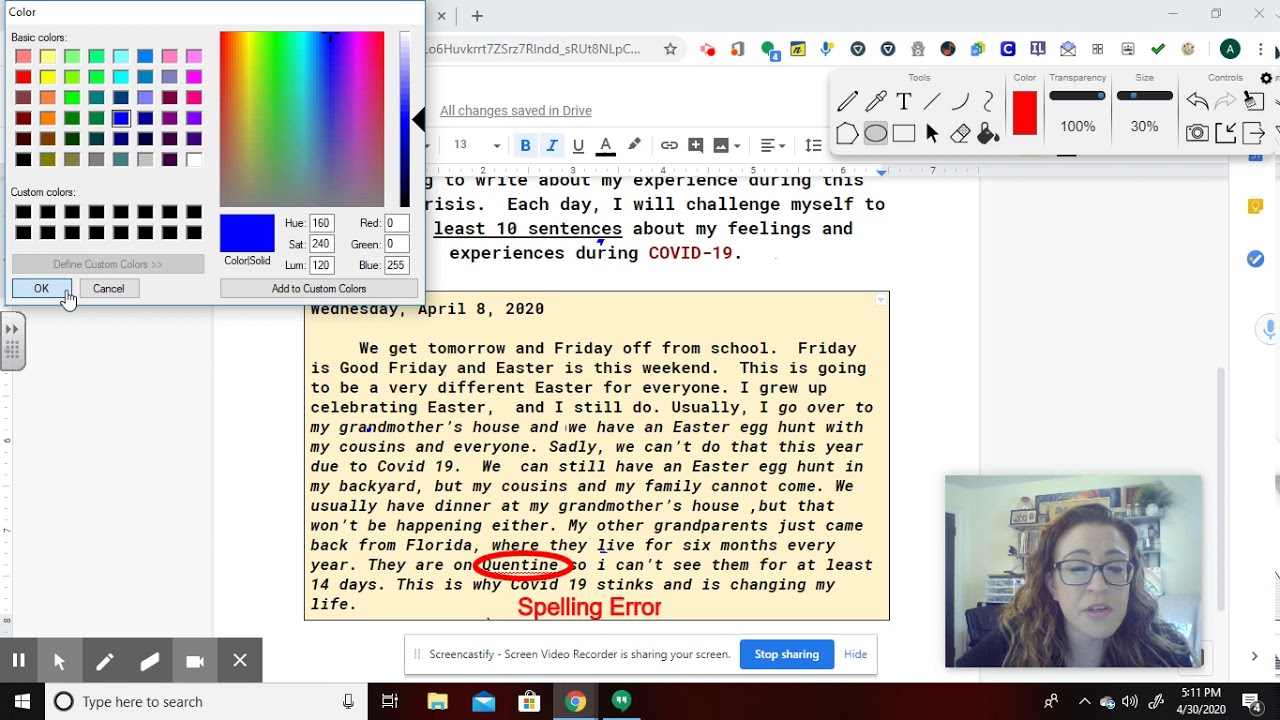Select the squiggly freehand line tool
Screen dimensions: 1280x720
point(988,101)
